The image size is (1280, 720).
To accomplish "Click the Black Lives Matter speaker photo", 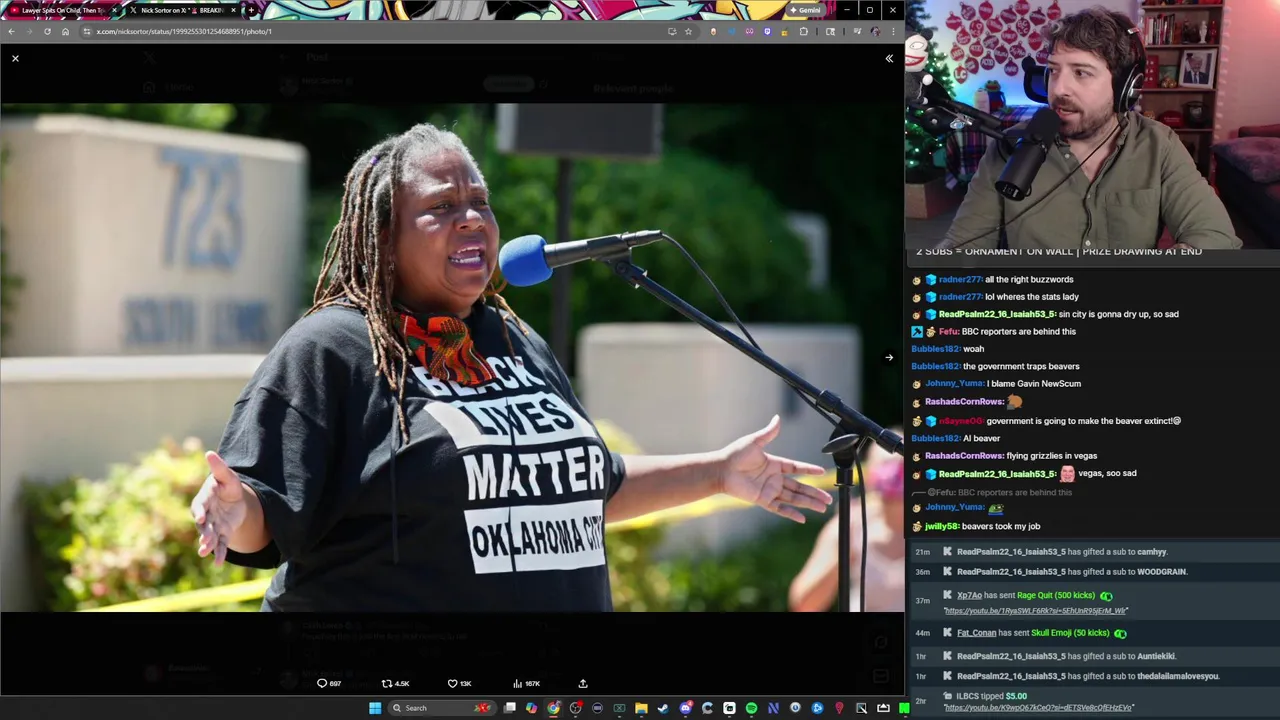I will tap(452, 358).
